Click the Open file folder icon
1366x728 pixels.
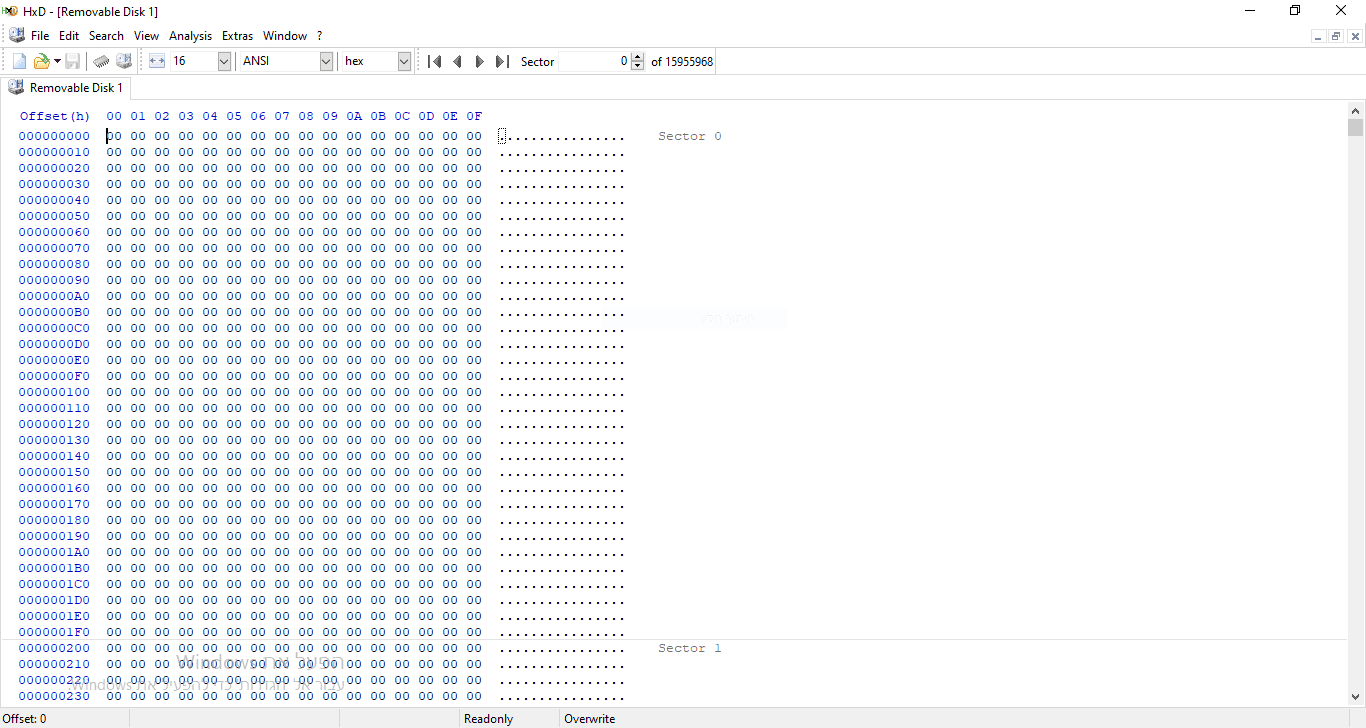click(x=41, y=61)
